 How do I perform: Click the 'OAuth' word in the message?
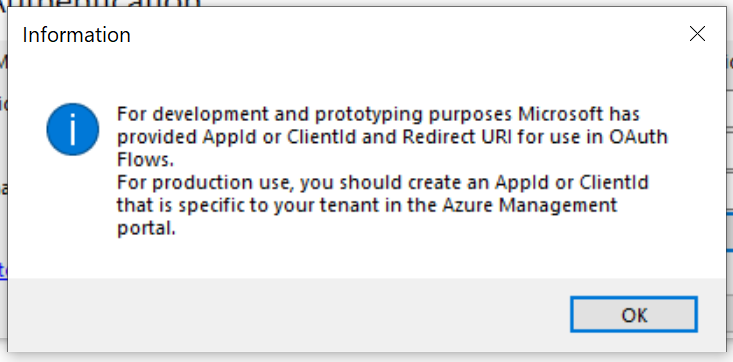click(x=638, y=137)
